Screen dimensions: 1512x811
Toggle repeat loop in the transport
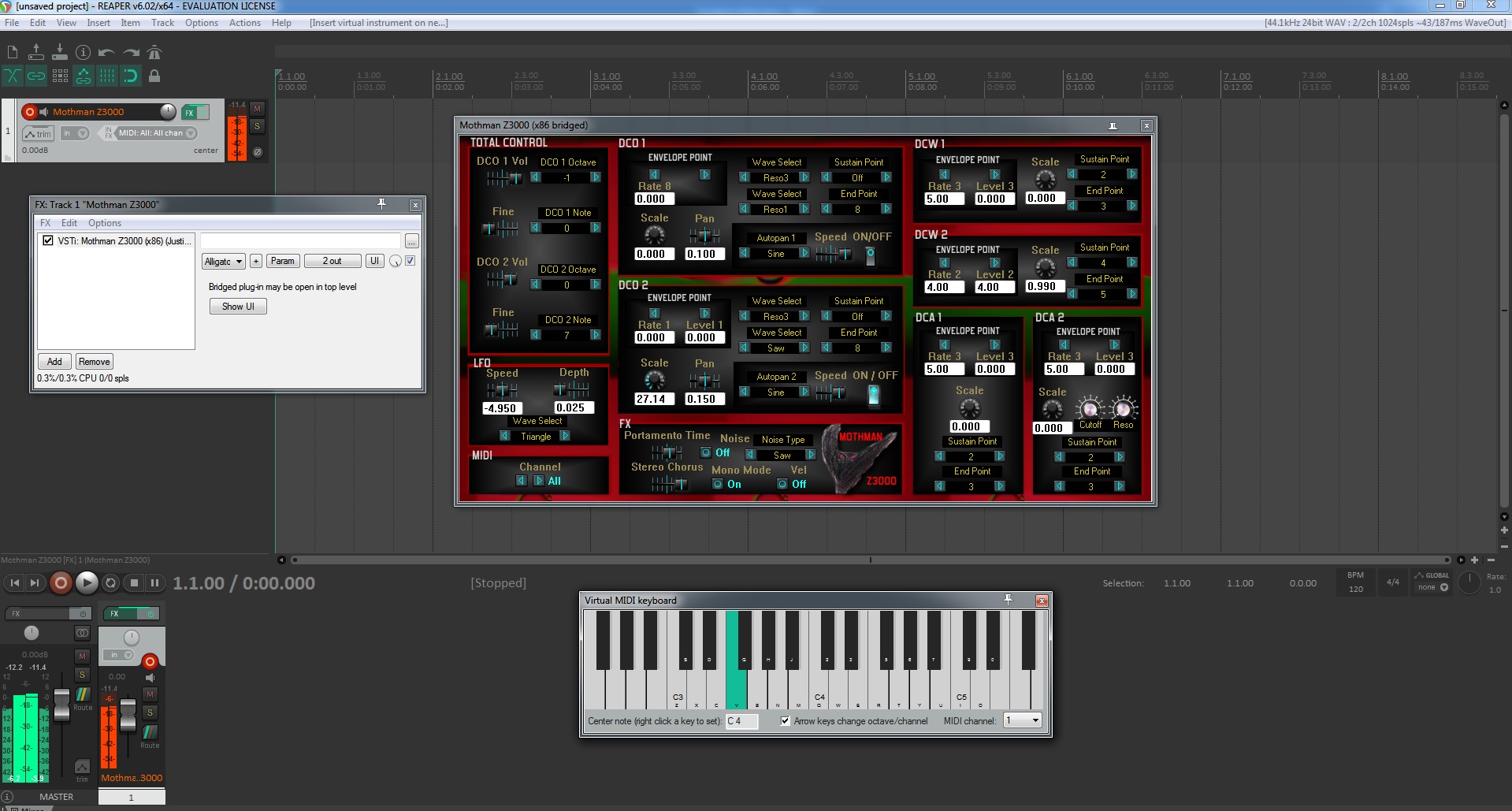(x=111, y=583)
